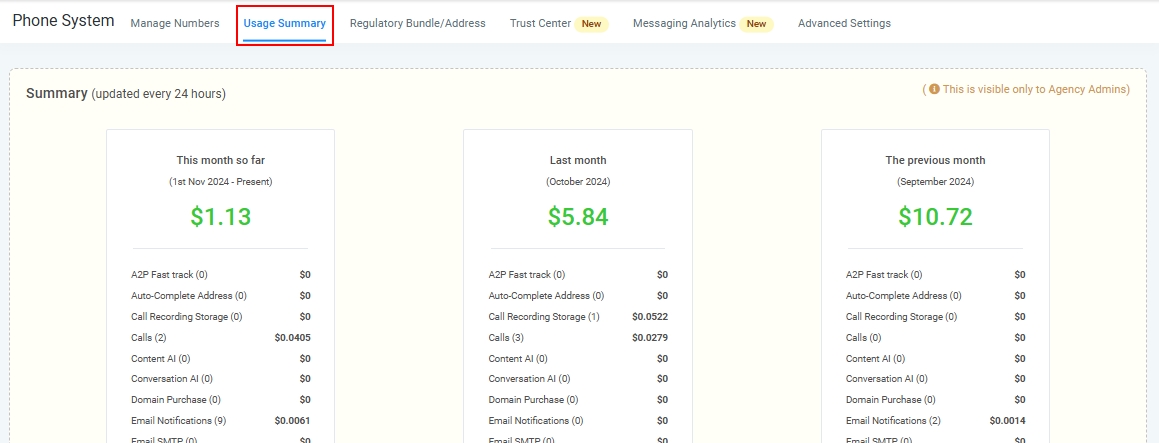Viewport: 1159px width, 443px height.
Task: Go to the Messaging Analytics tab
Action: (684, 23)
